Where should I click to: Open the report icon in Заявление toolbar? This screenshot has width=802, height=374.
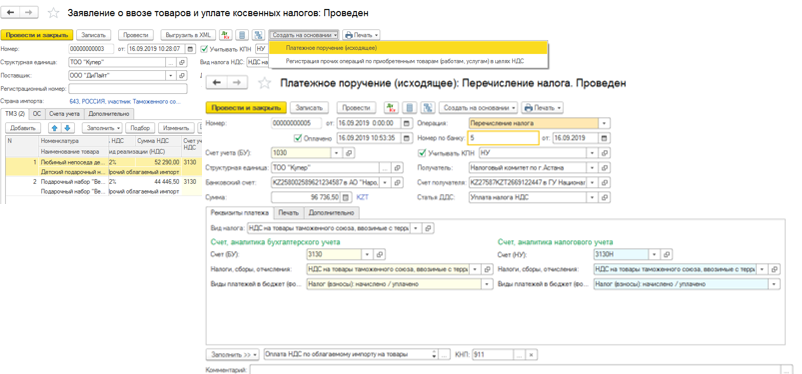tap(243, 35)
